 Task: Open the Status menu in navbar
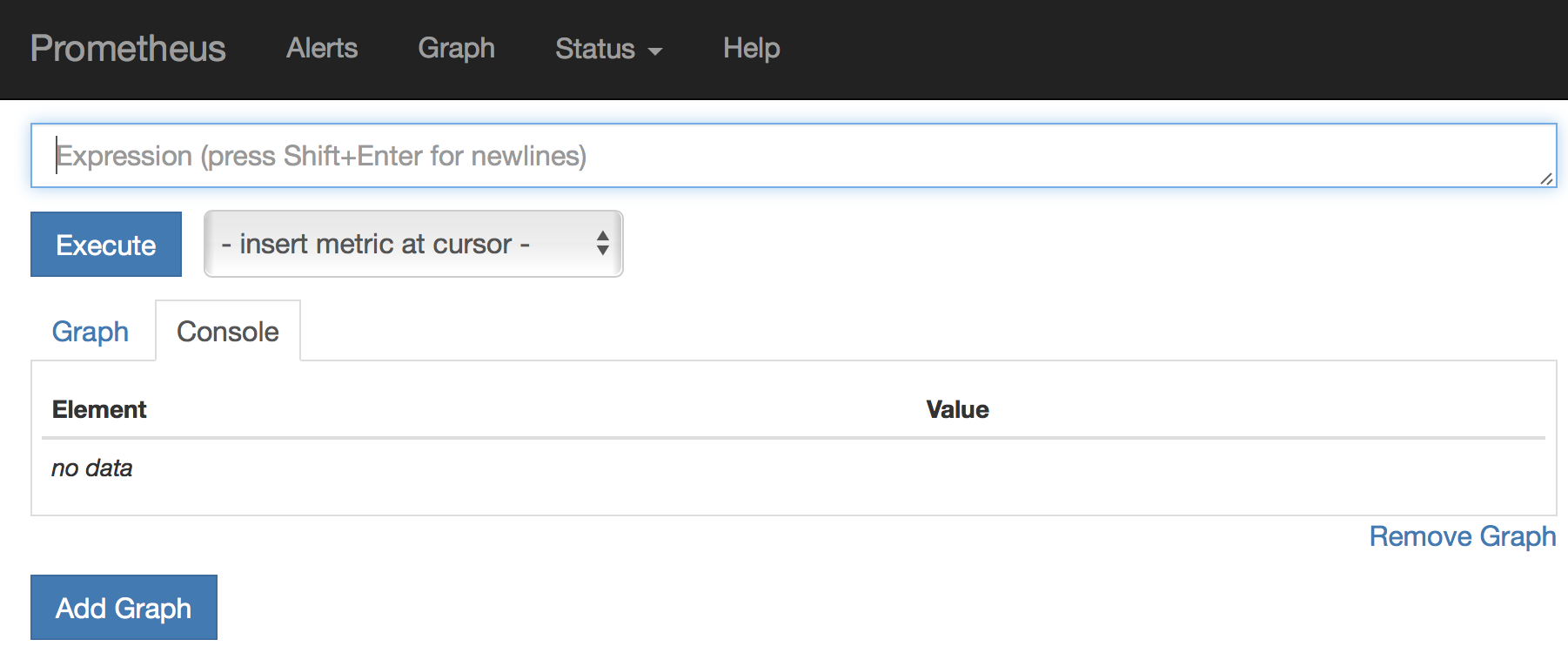point(596,49)
